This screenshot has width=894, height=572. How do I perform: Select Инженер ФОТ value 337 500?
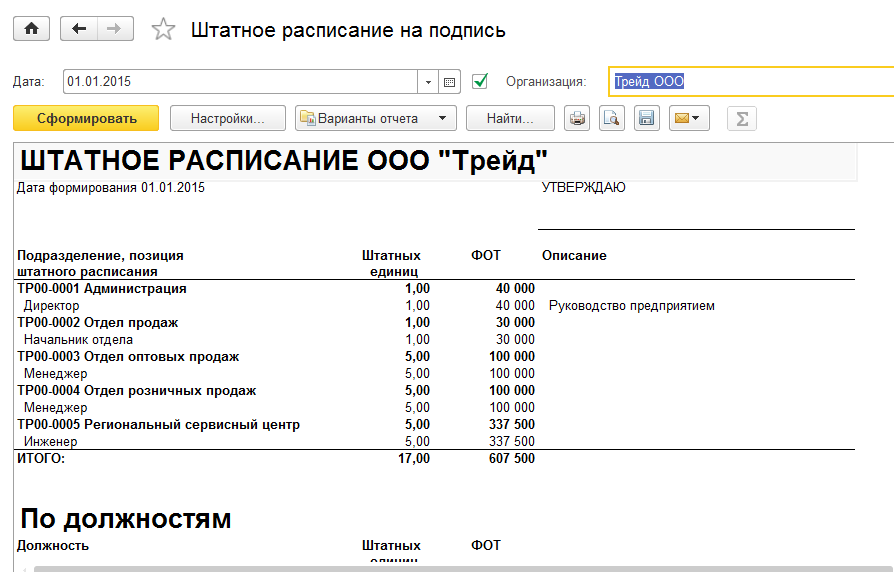coord(511,441)
